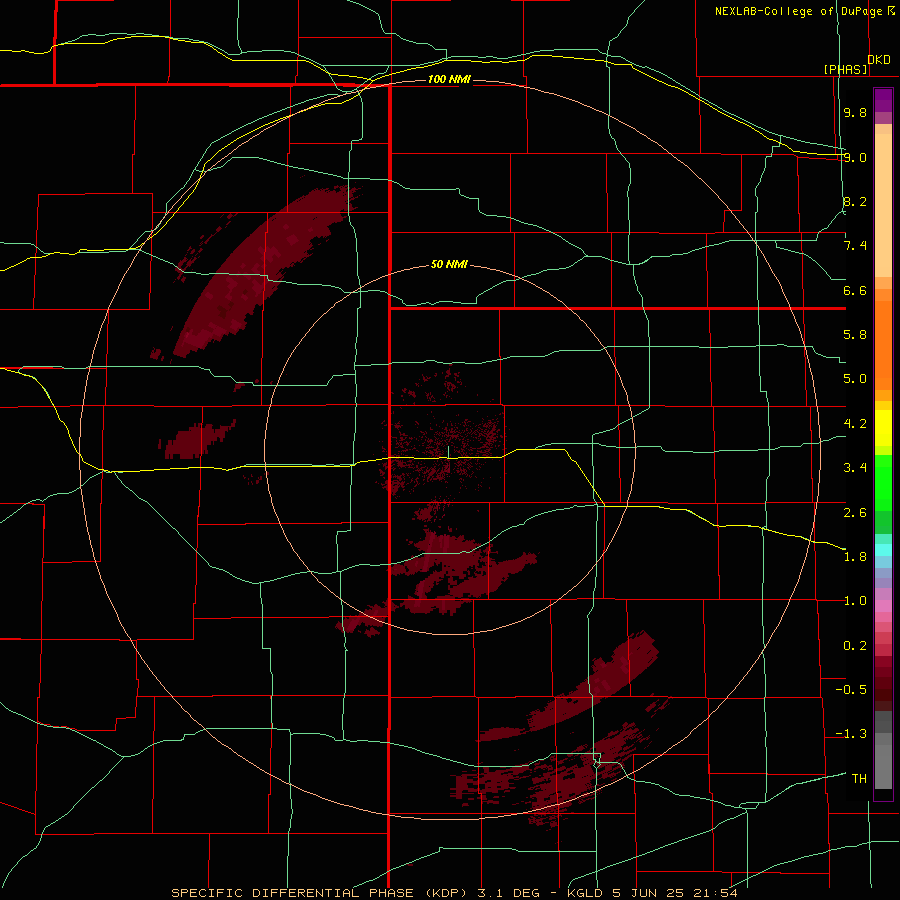Screen dimensions: 900x900
Task: Select the 5.0 scale value
Action: [x=855, y=379]
